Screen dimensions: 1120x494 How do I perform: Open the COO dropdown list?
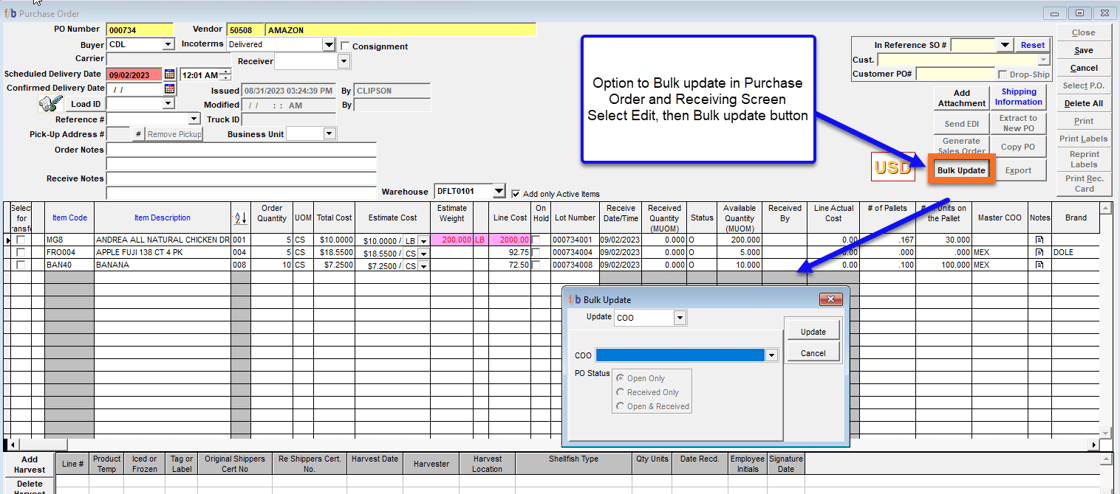coord(771,355)
